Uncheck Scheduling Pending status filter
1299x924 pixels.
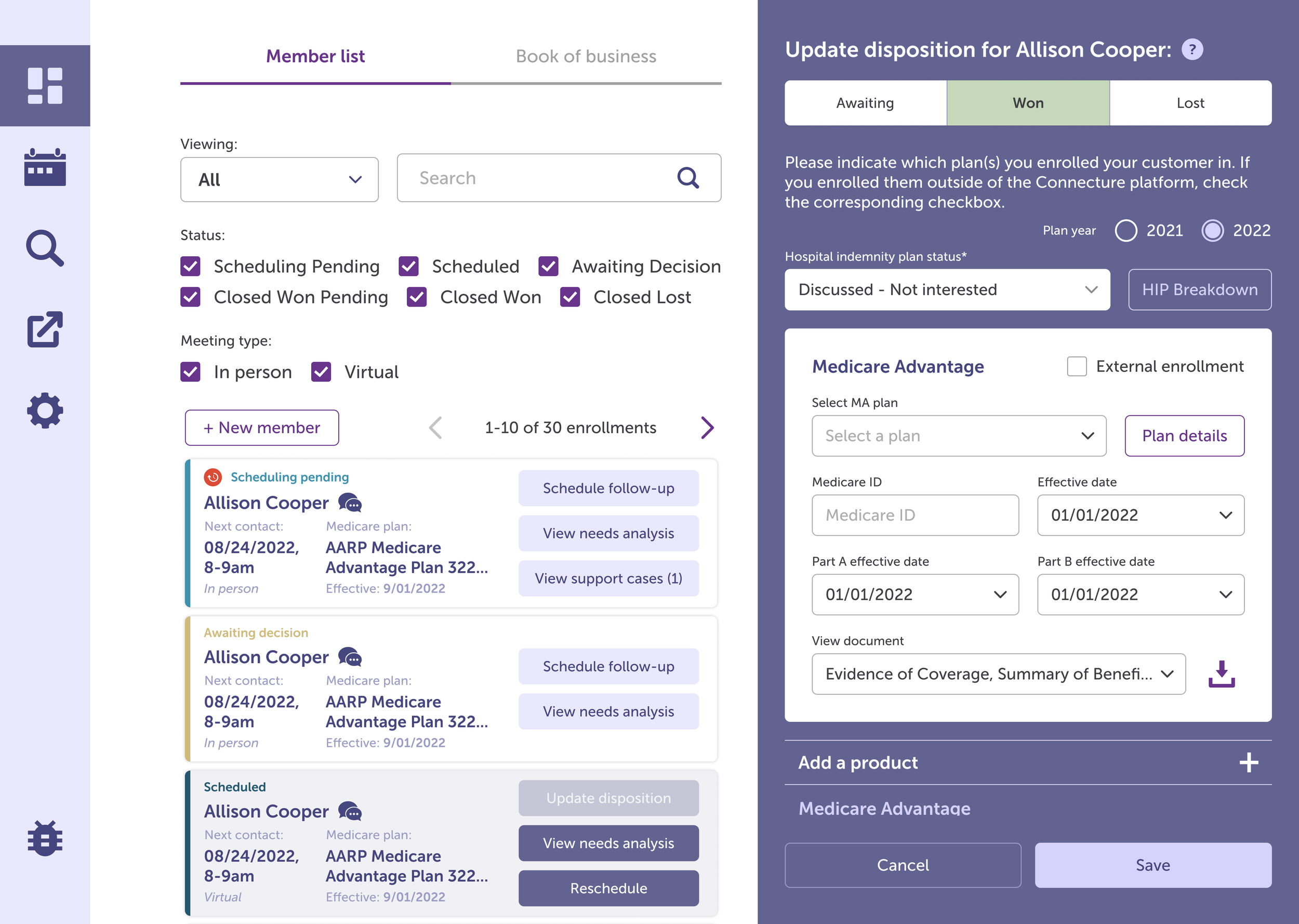click(191, 266)
